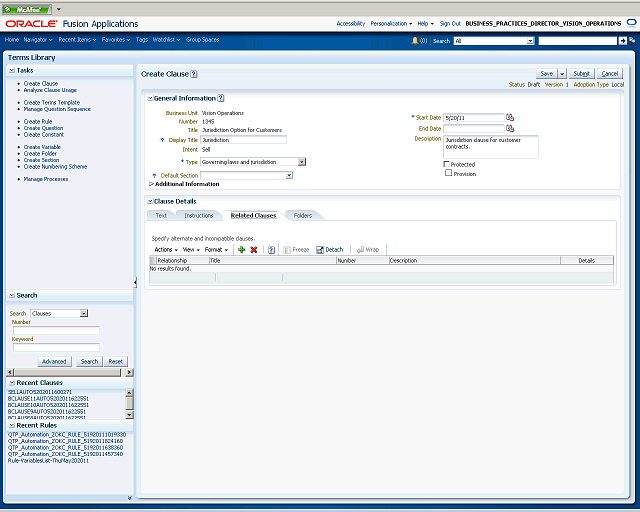The height and width of the screenshot is (512, 640).
Task: Click the Home link
Action: click(11, 40)
